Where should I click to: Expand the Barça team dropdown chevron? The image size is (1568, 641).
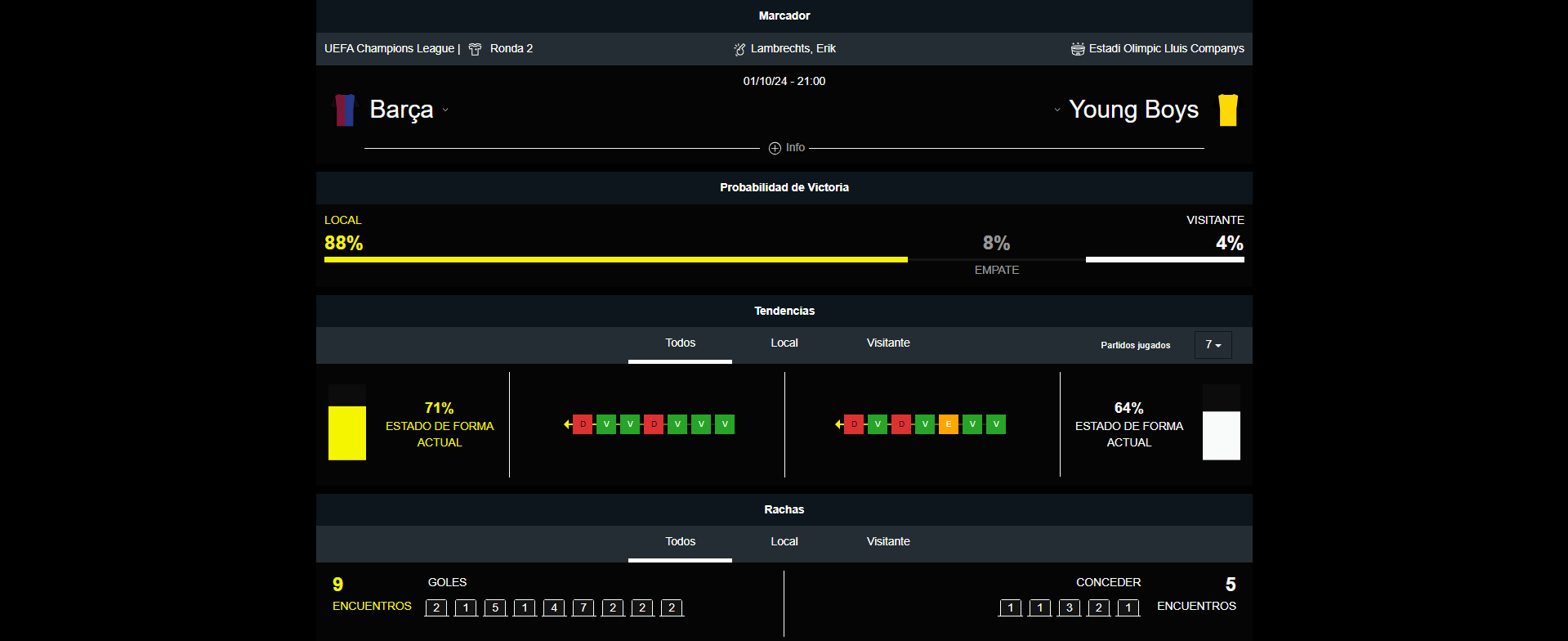pyautogui.click(x=445, y=110)
